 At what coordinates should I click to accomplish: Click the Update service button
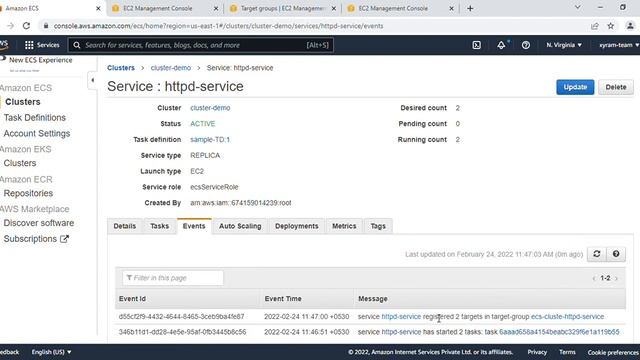[575, 87]
